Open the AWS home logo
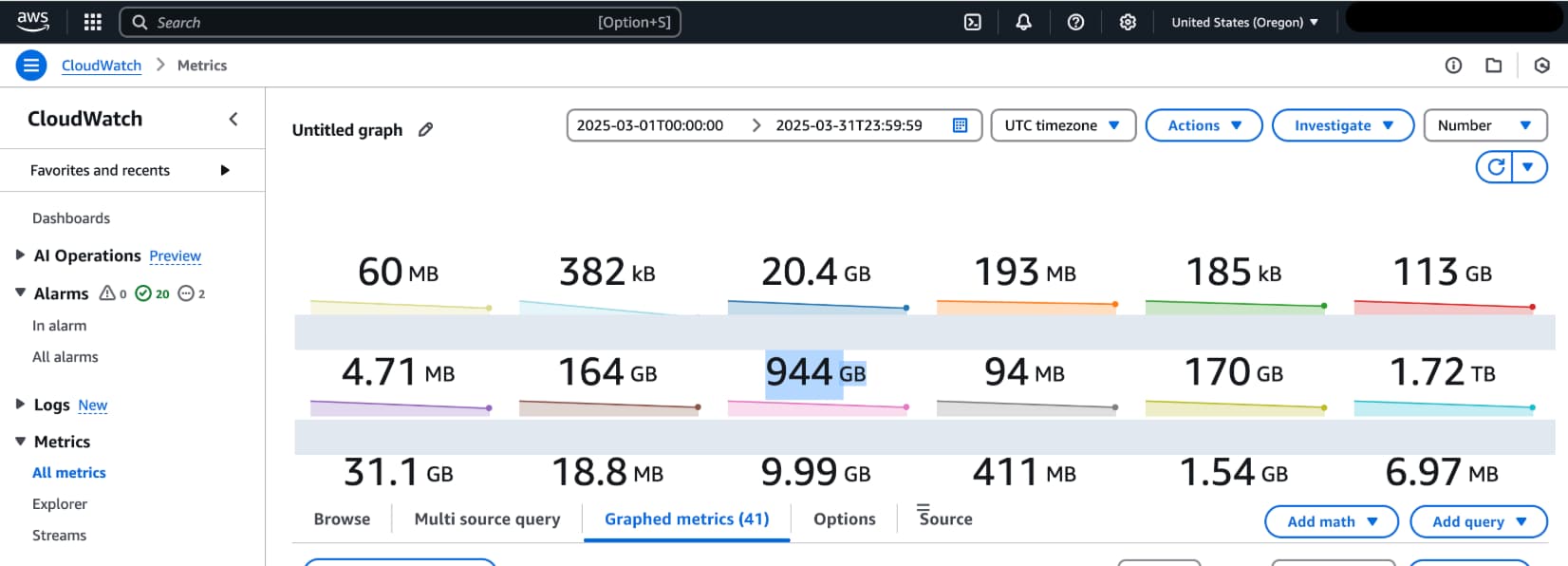Image resolution: width=1568 pixels, height=566 pixels. pos(33,21)
